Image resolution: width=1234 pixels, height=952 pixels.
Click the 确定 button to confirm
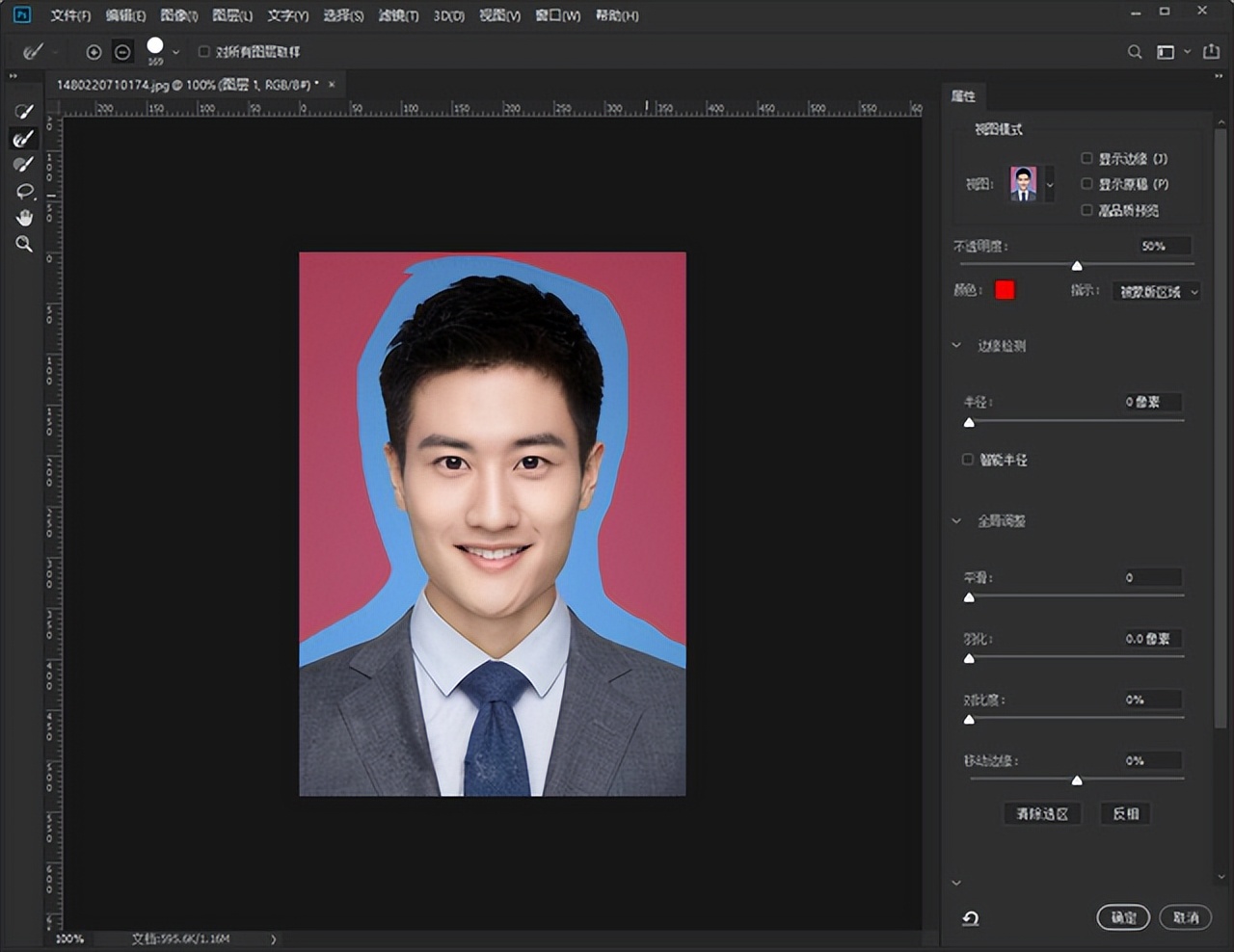point(1123,917)
